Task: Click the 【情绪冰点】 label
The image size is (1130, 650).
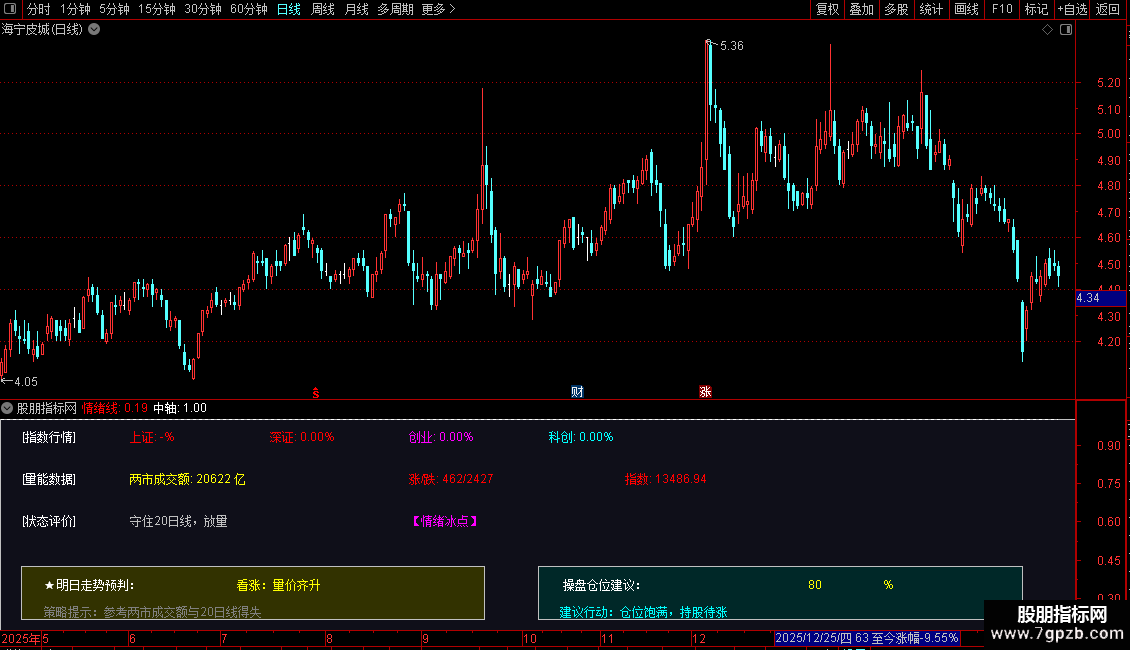Action: pyautogui.click(x=445, y=521)
